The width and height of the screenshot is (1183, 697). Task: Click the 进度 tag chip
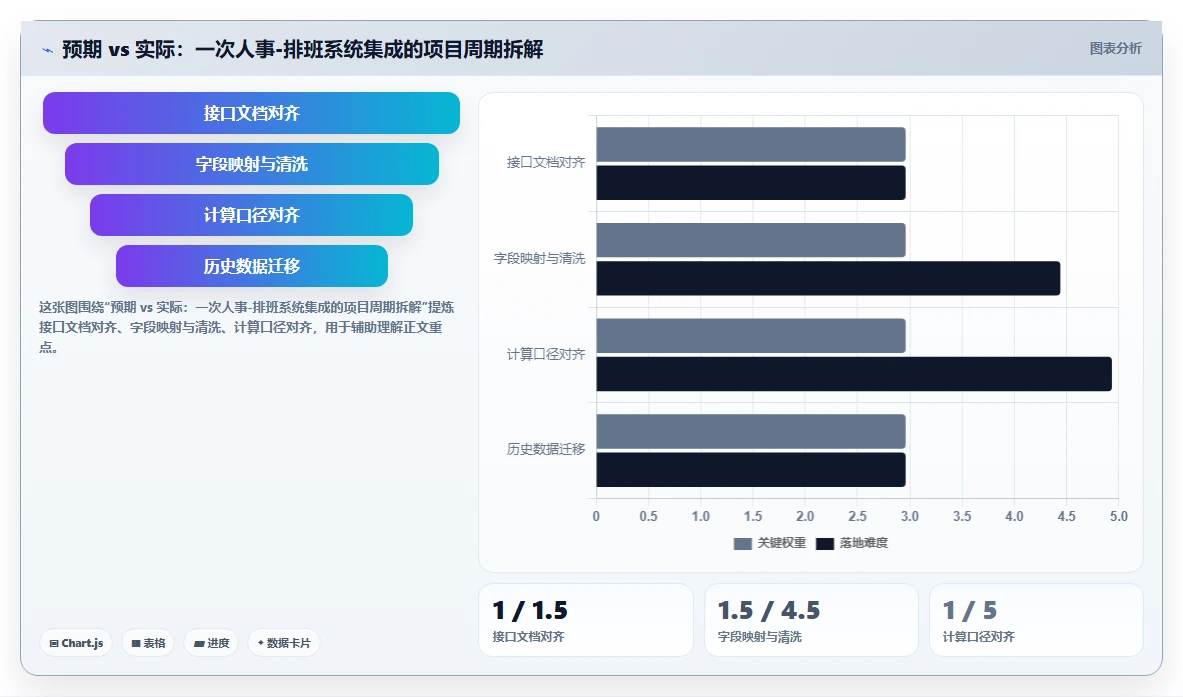(x=210, y=643)
